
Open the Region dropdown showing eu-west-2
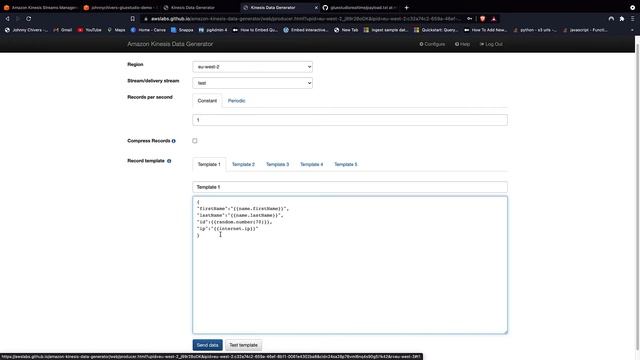[253, 67]
